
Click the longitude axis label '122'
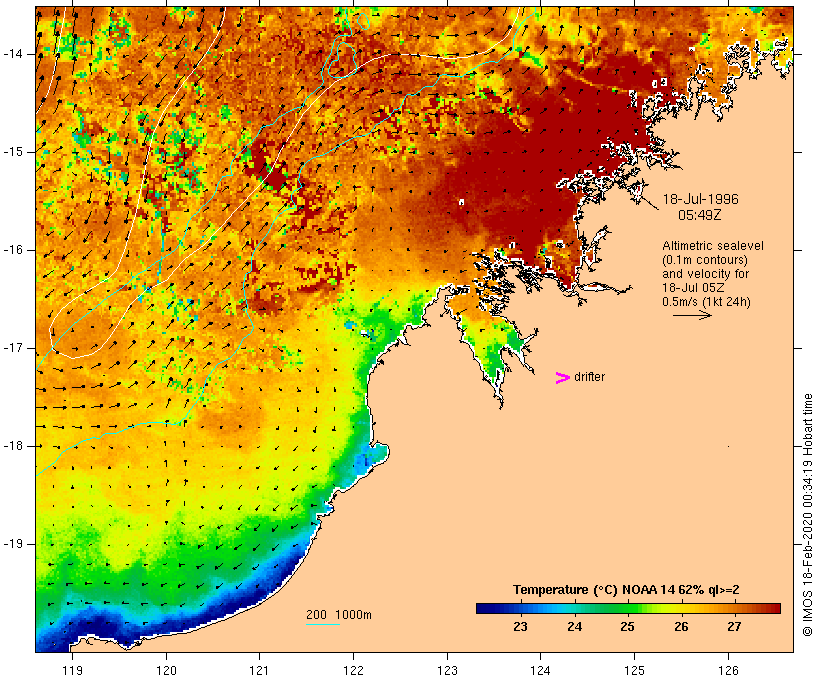(x=354, y=670)
